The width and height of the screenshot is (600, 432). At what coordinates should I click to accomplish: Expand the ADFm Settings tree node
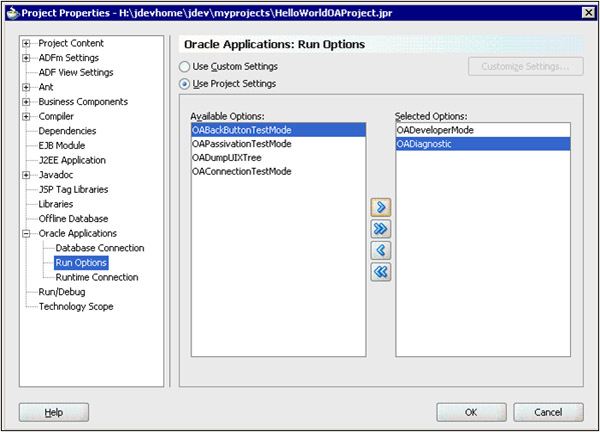26,58
